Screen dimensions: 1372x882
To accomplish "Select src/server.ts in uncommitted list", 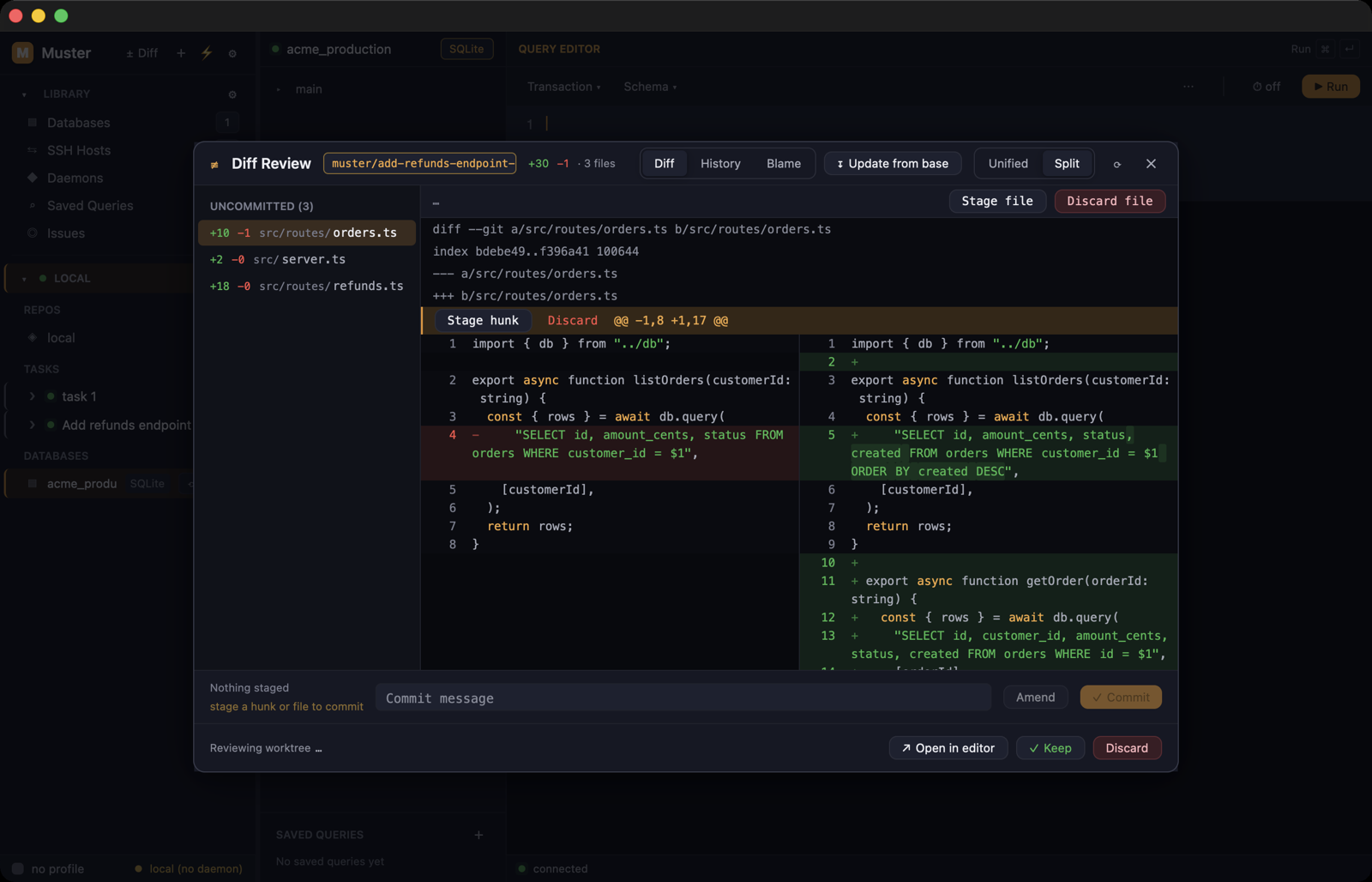I will pyautogui.click(x=307, y=259).
